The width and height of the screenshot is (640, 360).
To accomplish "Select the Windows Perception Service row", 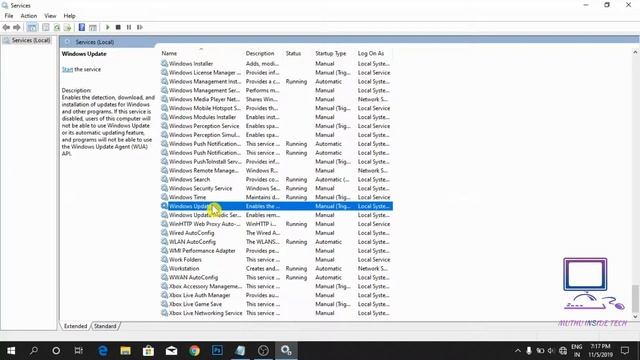I will (x=276, y=126).
